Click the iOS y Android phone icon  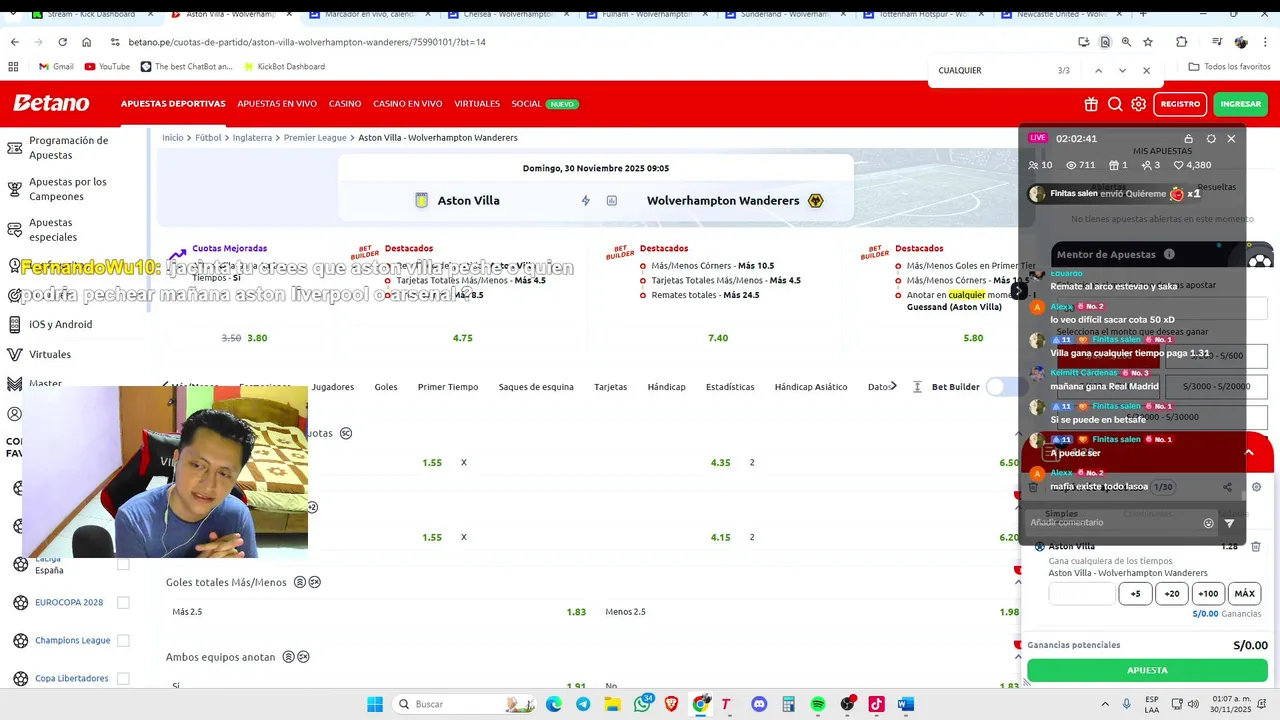14,324
